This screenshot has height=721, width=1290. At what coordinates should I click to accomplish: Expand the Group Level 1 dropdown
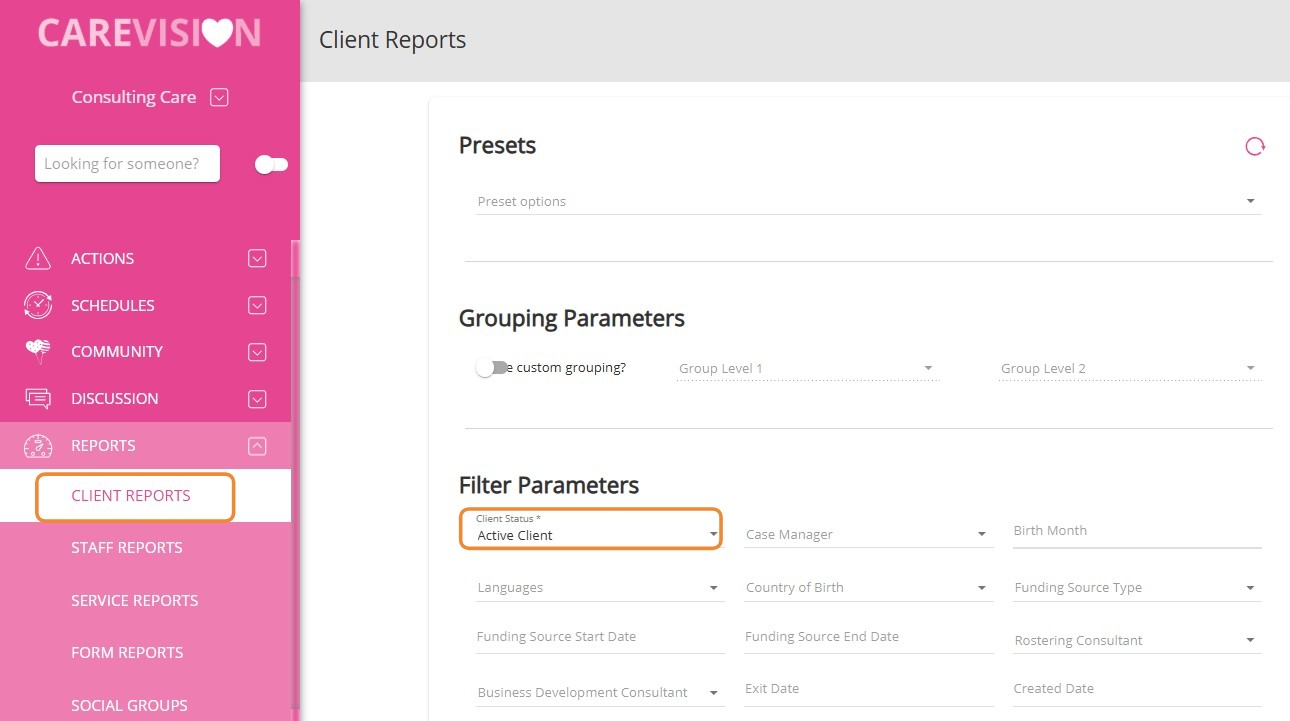[x=806, y=369]
